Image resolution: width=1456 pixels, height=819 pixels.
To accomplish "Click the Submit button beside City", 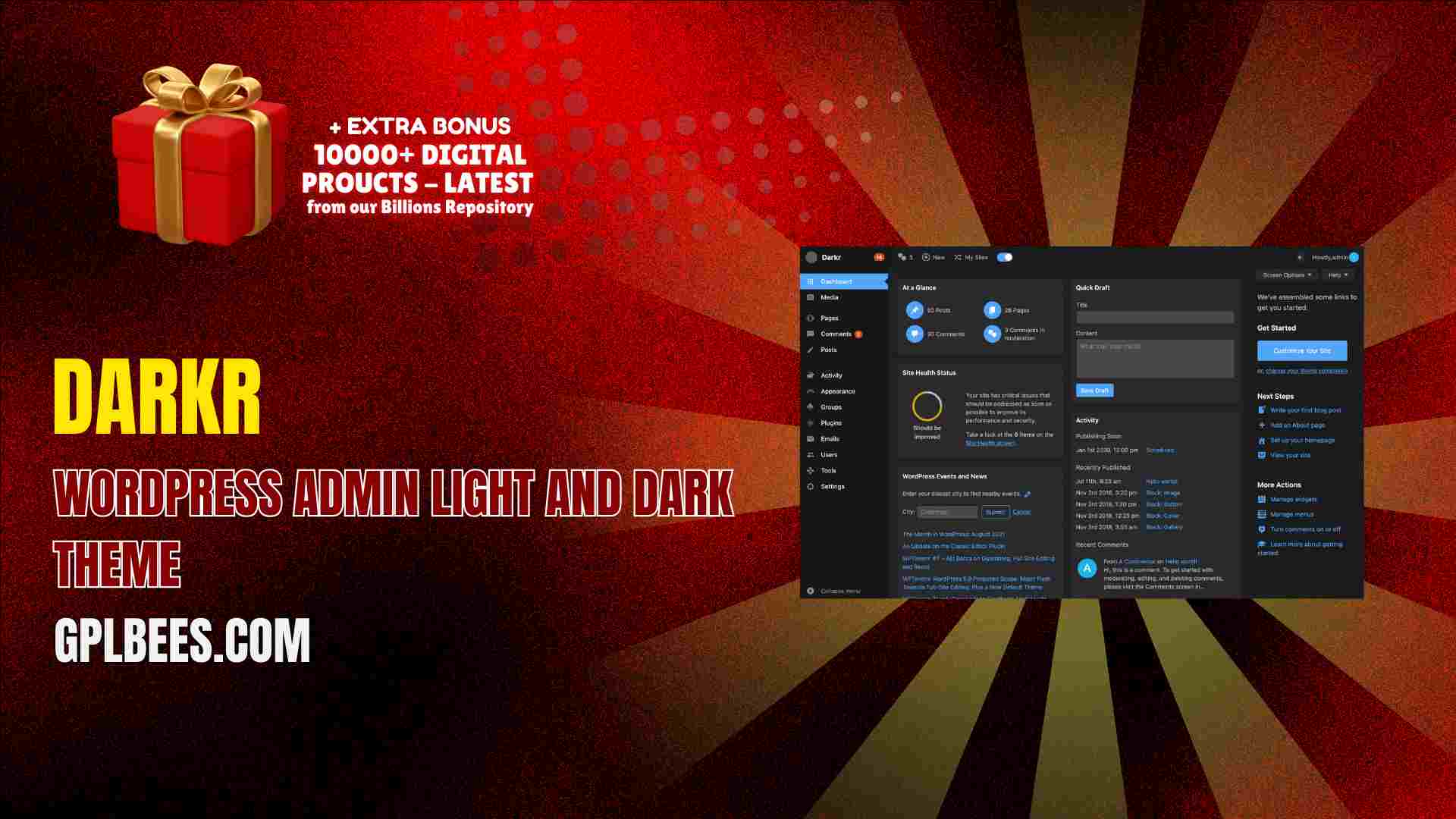I will 995,512.
